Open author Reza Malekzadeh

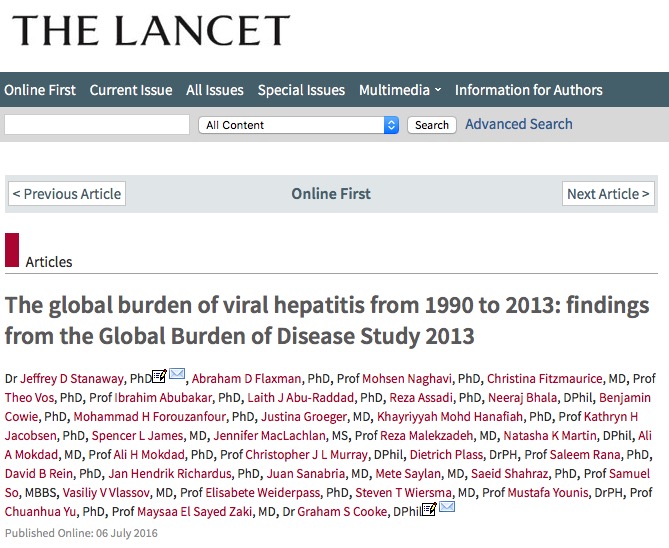click(x=427, y=436)
